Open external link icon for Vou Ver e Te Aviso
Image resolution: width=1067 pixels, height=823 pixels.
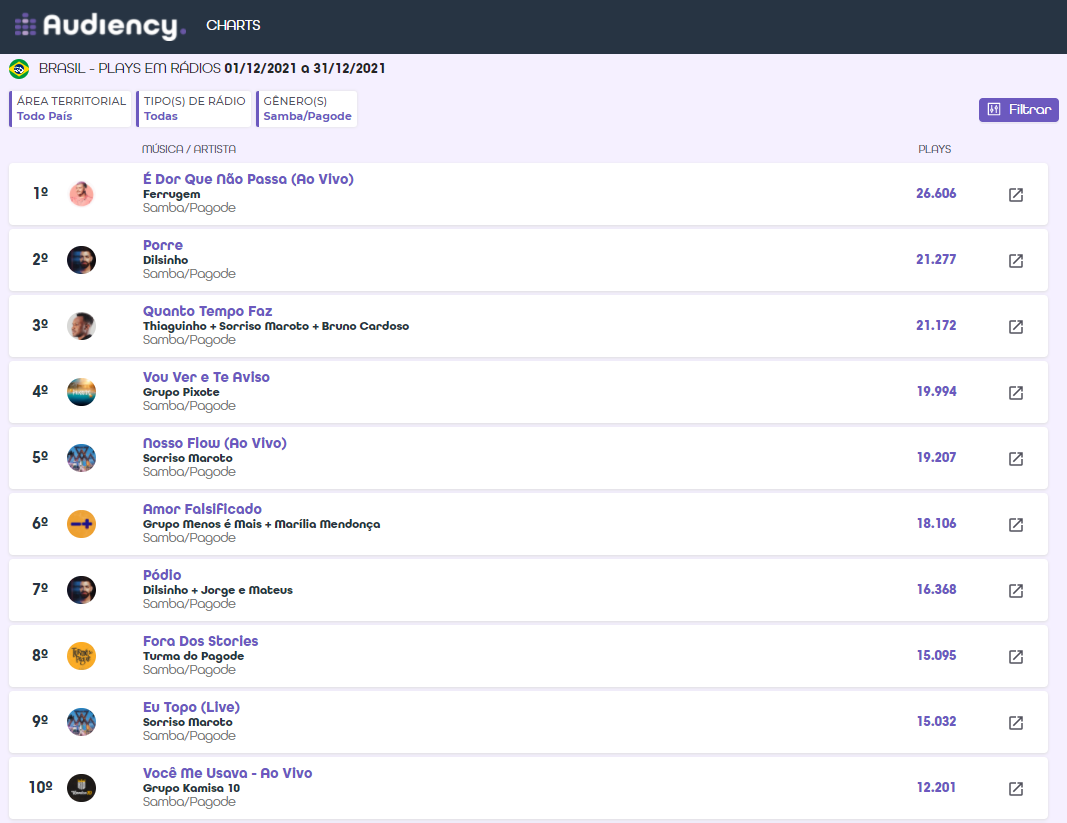tap(1015, 393)
